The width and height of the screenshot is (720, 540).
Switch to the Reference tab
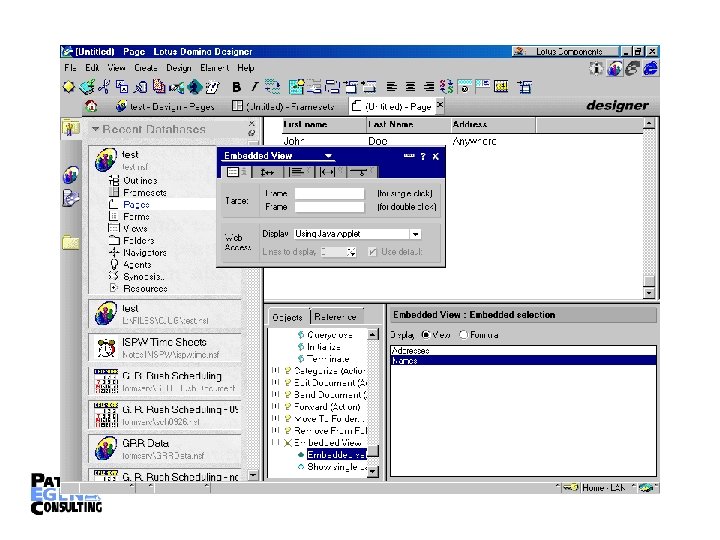(337, 317)
